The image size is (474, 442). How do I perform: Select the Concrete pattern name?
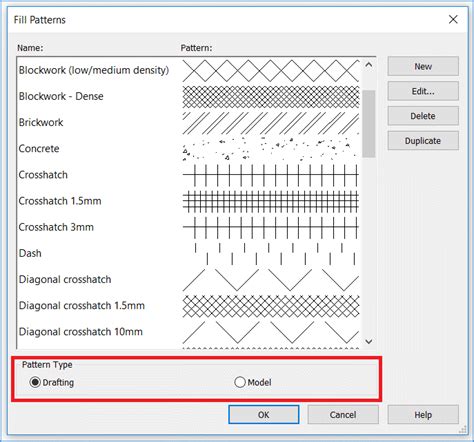coord(39,148)
